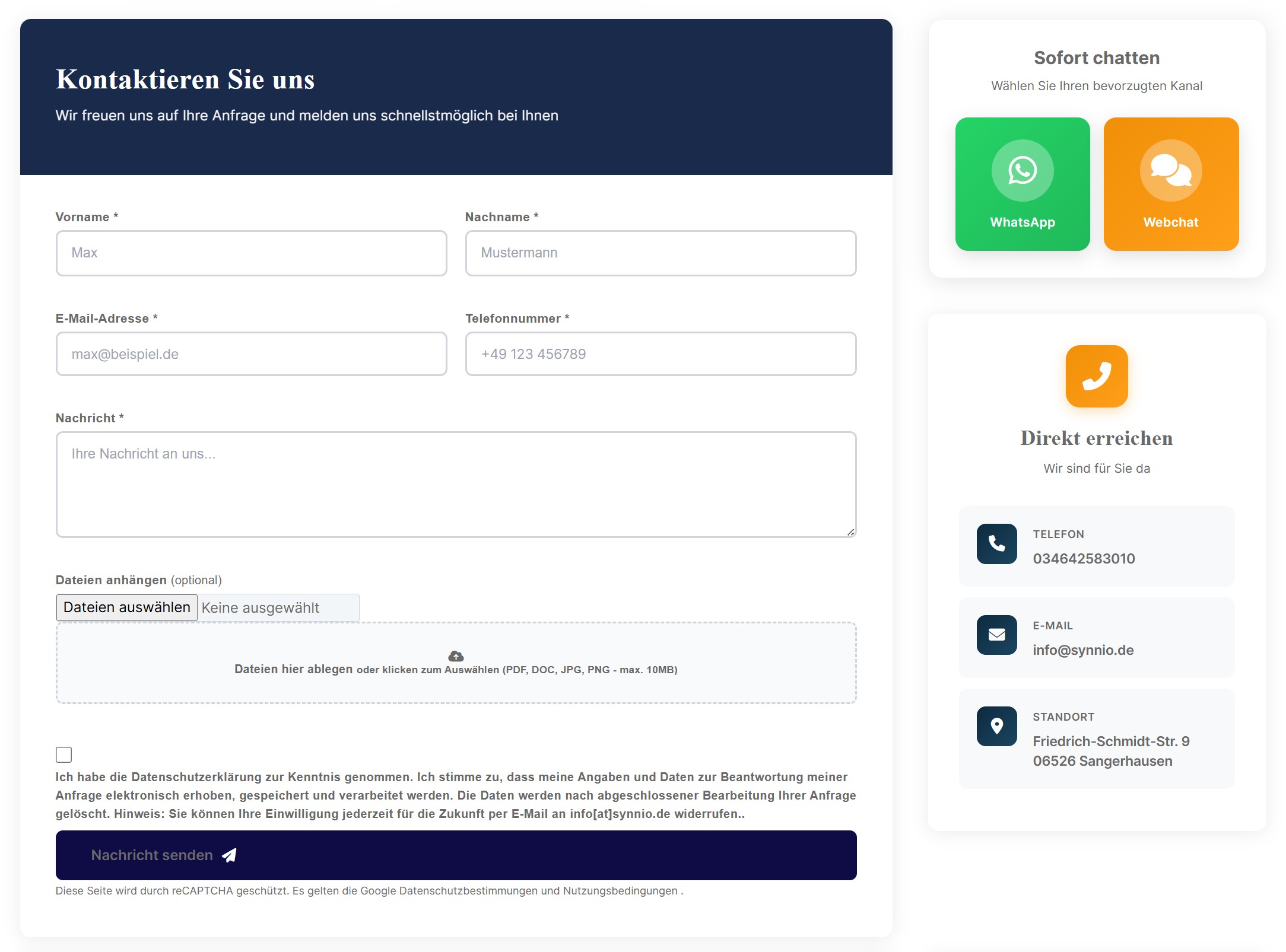The height and width of the screenshot is (952, 1286).
Task: Click the Webchat speech bubbles icon
Action: [x=1170, y=170]
